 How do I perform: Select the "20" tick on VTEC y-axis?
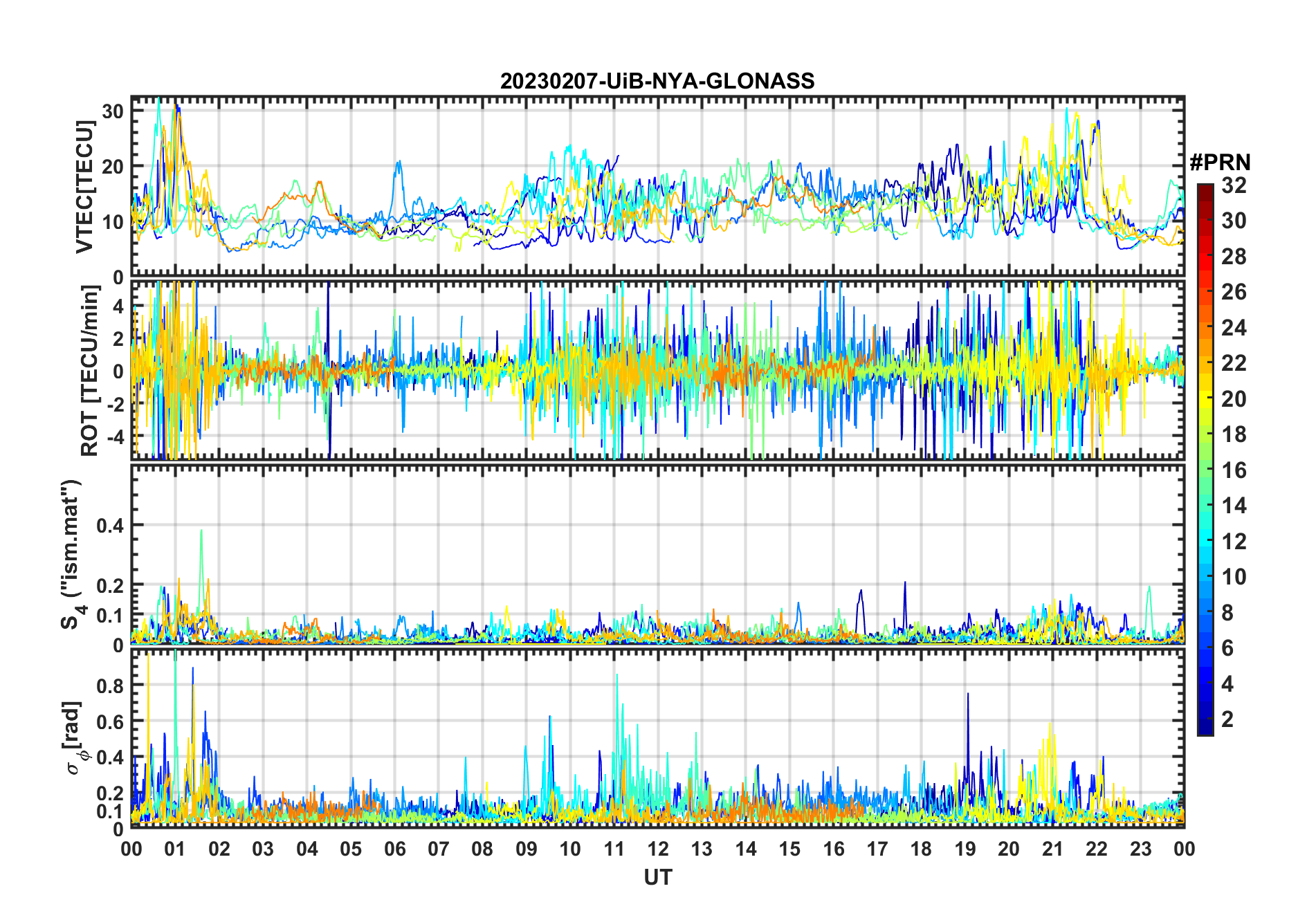(x=113, y=167)
